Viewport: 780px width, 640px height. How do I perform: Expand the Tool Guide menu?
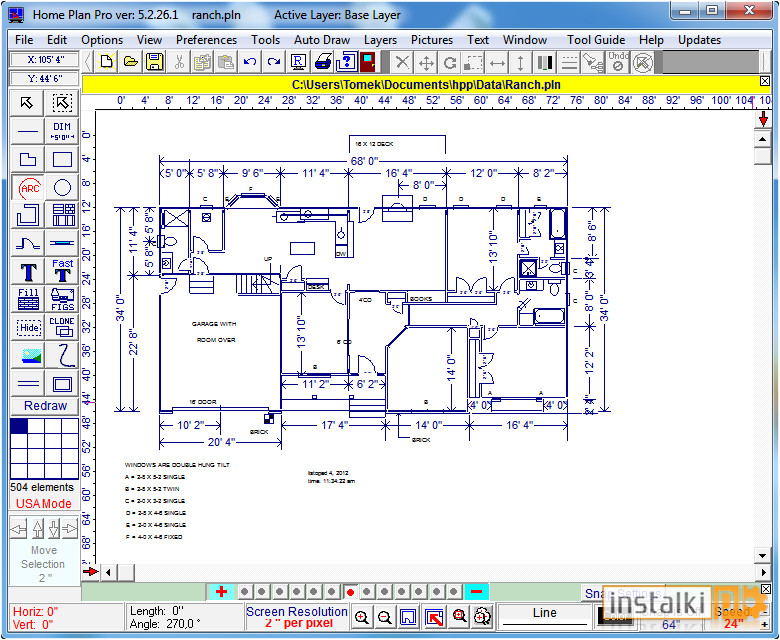coord(596,40)
